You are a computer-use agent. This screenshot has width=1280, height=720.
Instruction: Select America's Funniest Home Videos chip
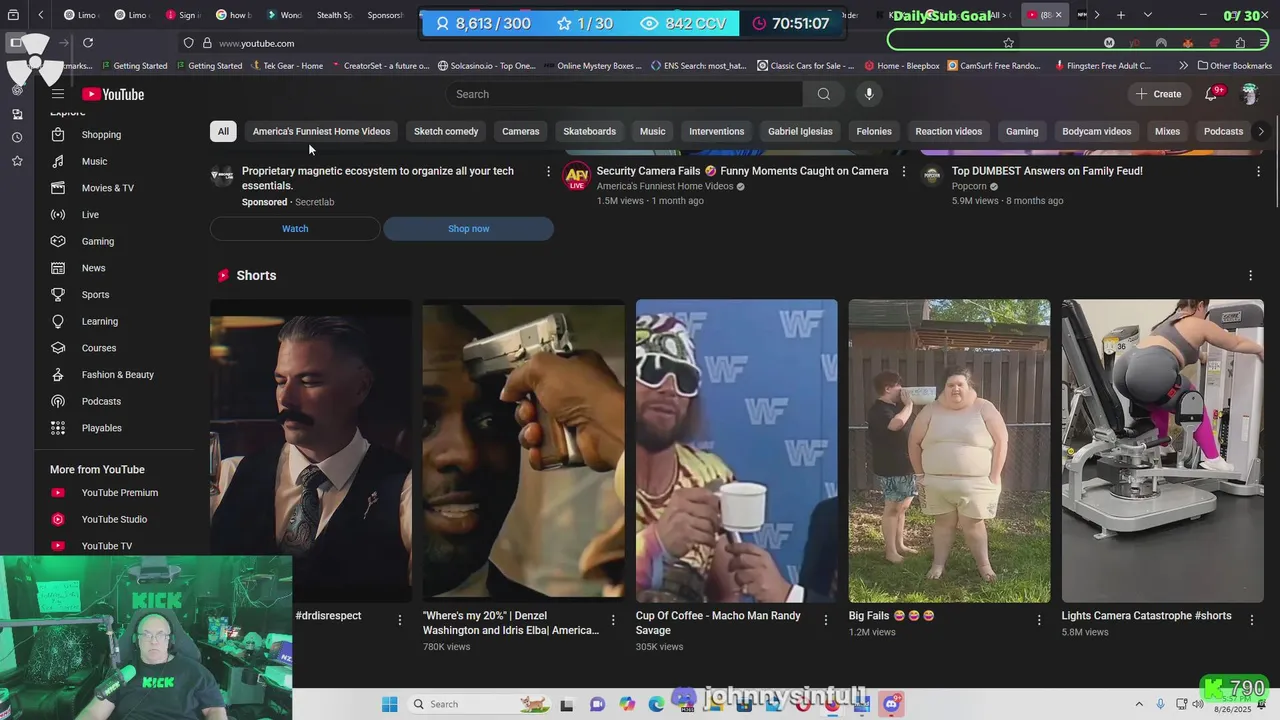click(x=321, y=131)
